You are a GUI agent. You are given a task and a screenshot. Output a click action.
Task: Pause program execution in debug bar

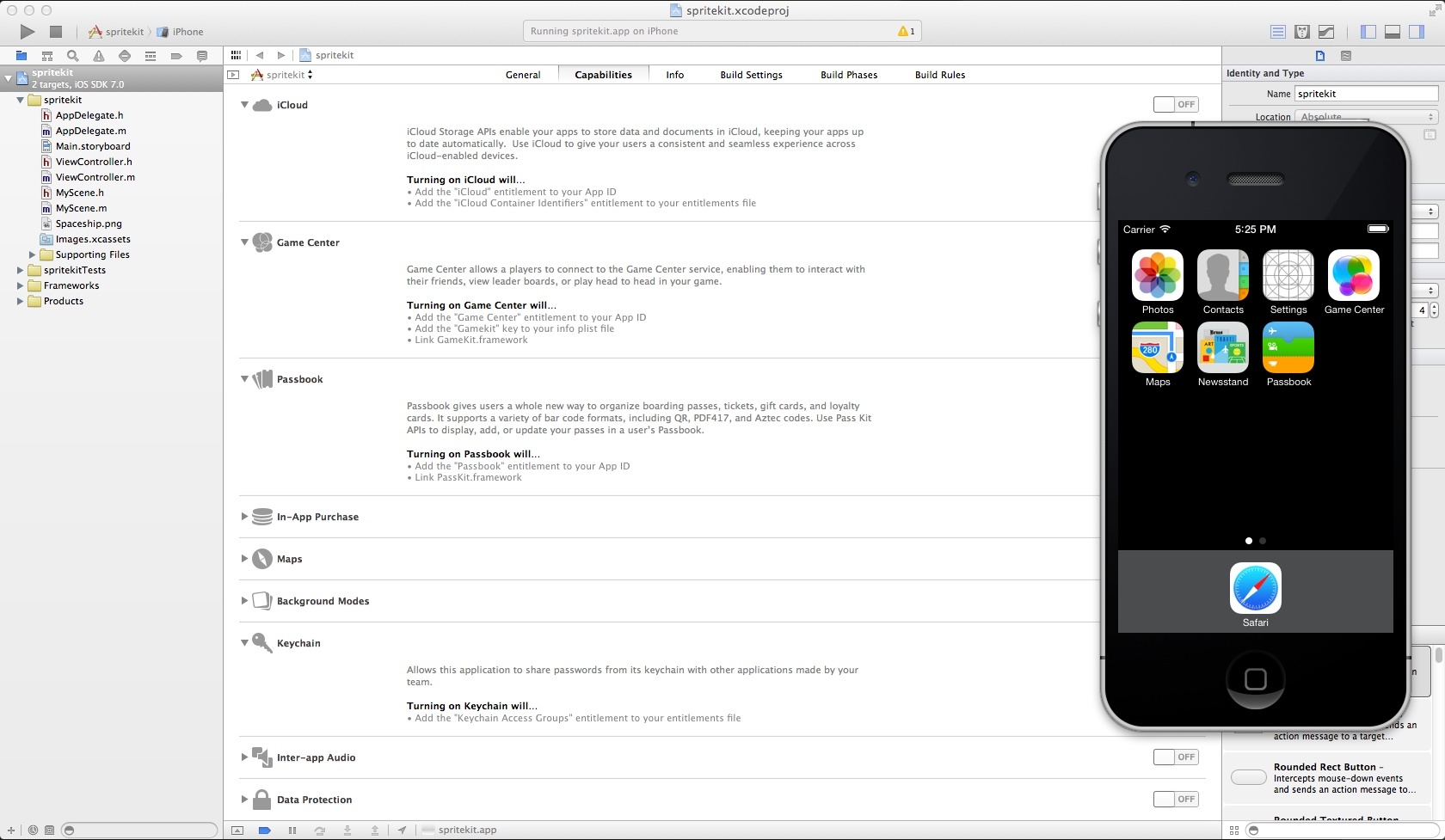point(292,830)
